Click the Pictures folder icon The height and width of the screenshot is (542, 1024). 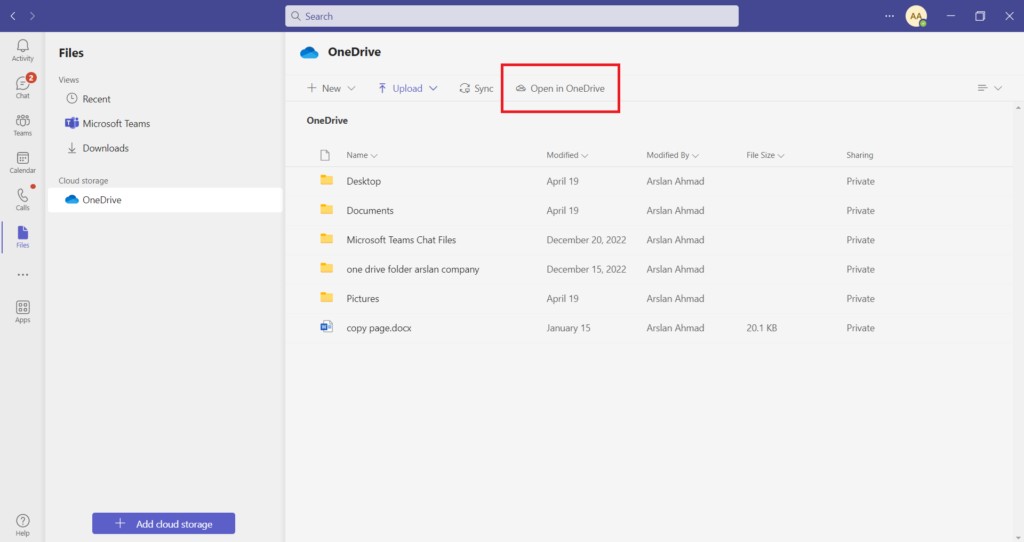[327, 298]
